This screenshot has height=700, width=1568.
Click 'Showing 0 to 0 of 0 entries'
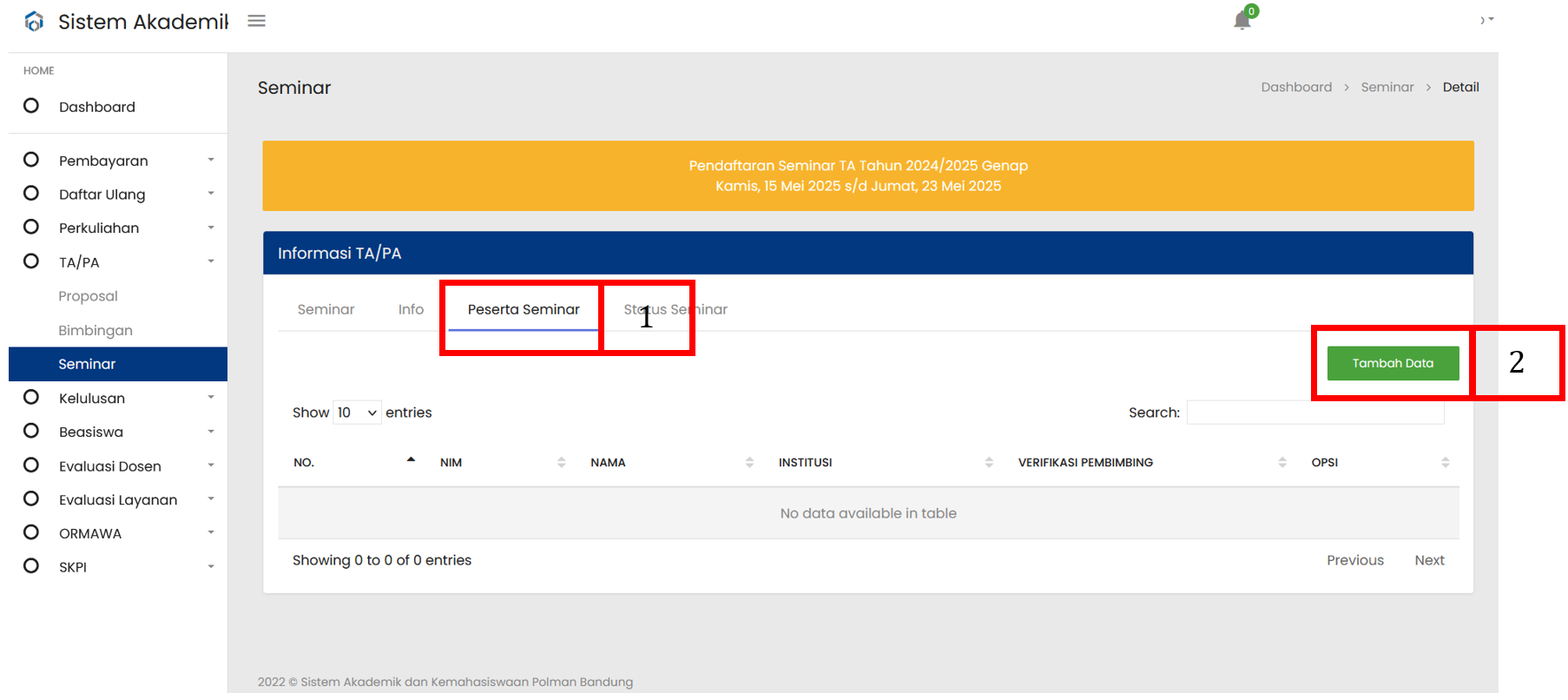(382, 560)
